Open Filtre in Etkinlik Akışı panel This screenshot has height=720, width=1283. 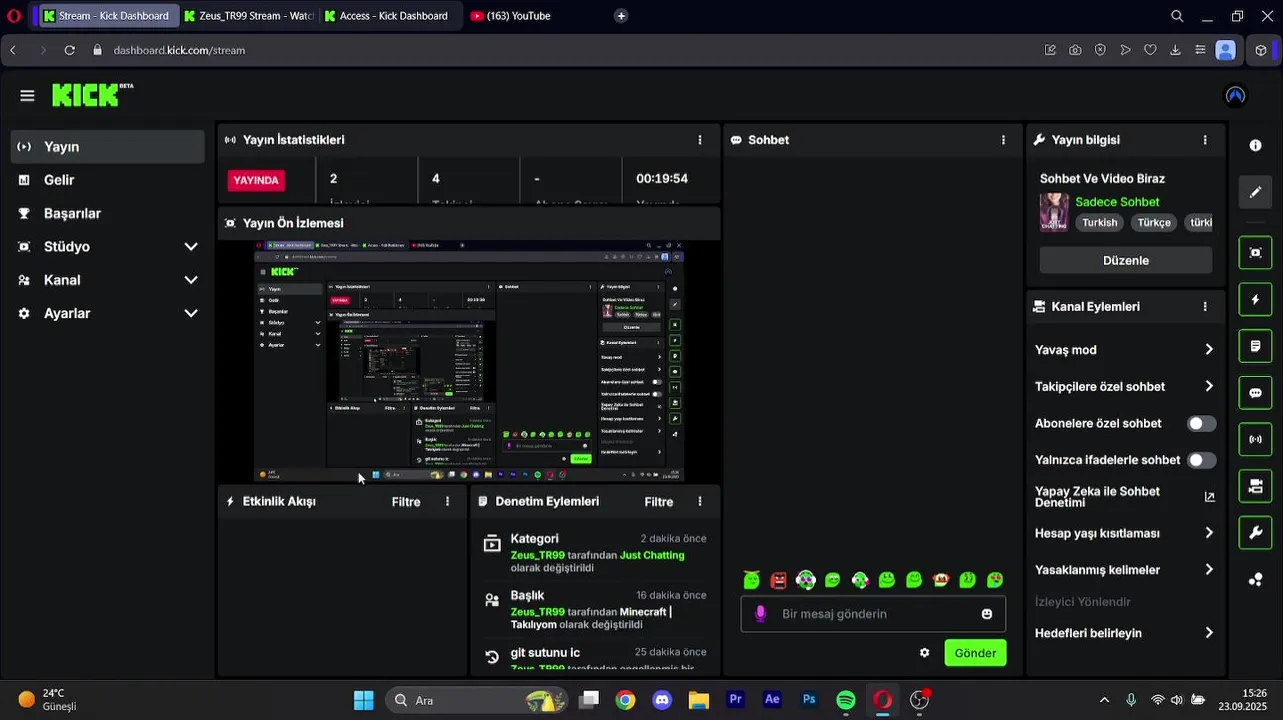[406, 502]
